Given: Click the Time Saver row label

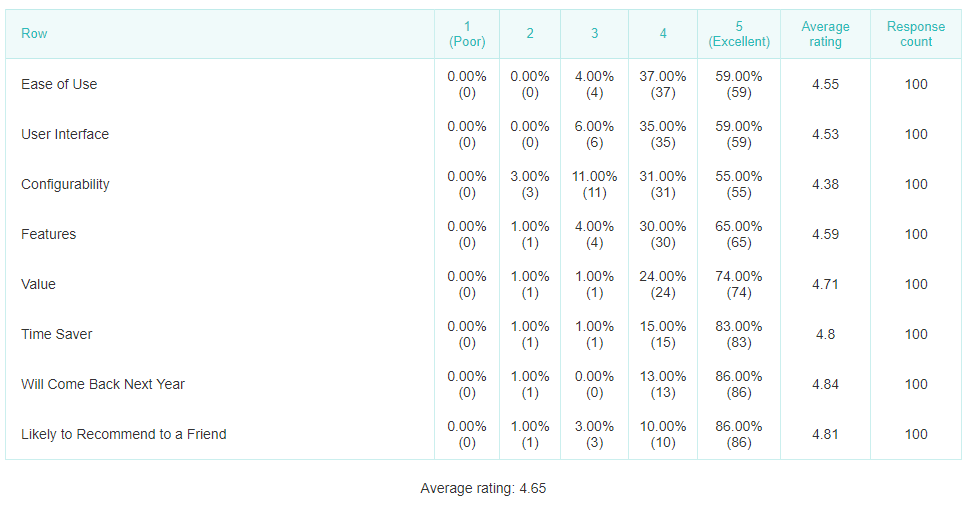Looking at the screenshot, I should click(57, 334).
